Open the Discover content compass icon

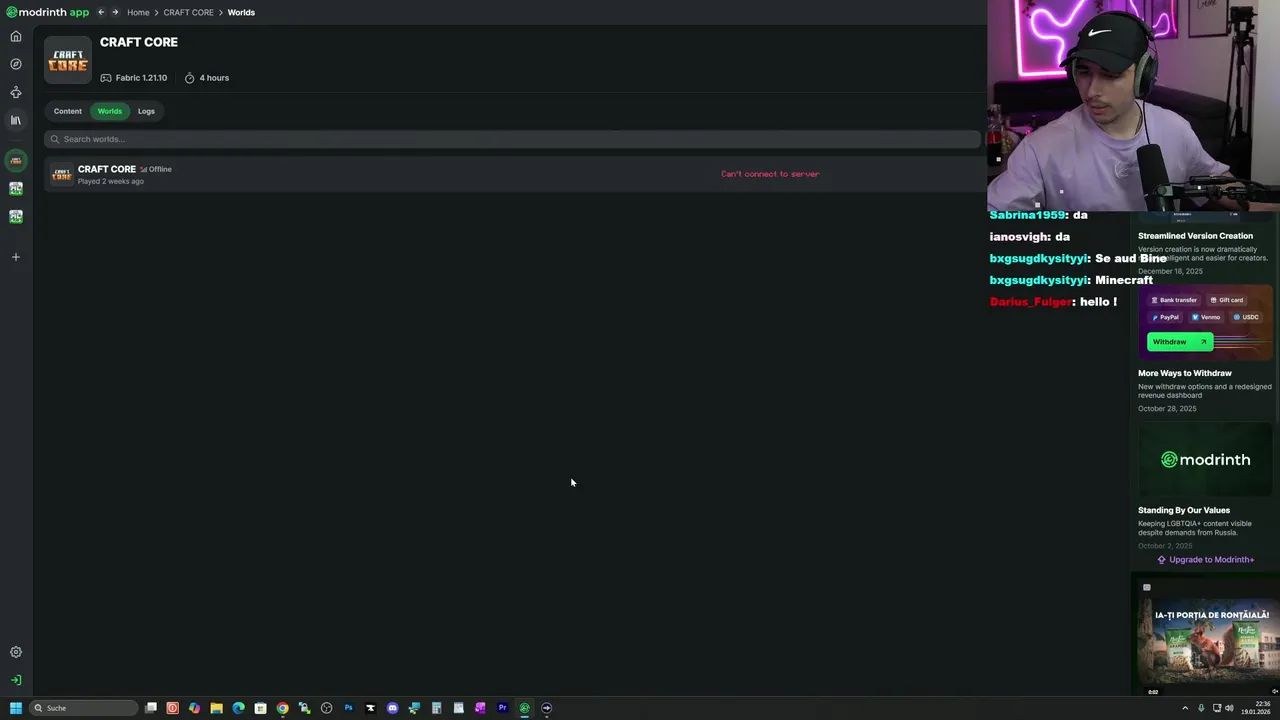point(16,64)
